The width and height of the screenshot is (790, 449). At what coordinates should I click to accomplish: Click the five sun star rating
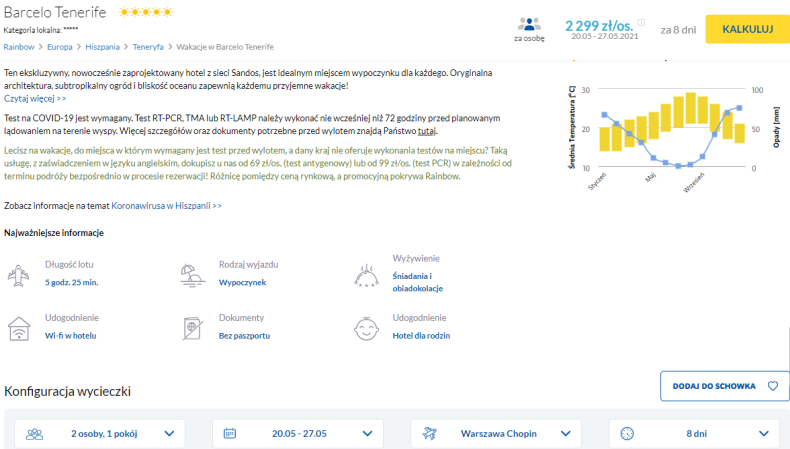pyautogui.click(x=146, y=12)
